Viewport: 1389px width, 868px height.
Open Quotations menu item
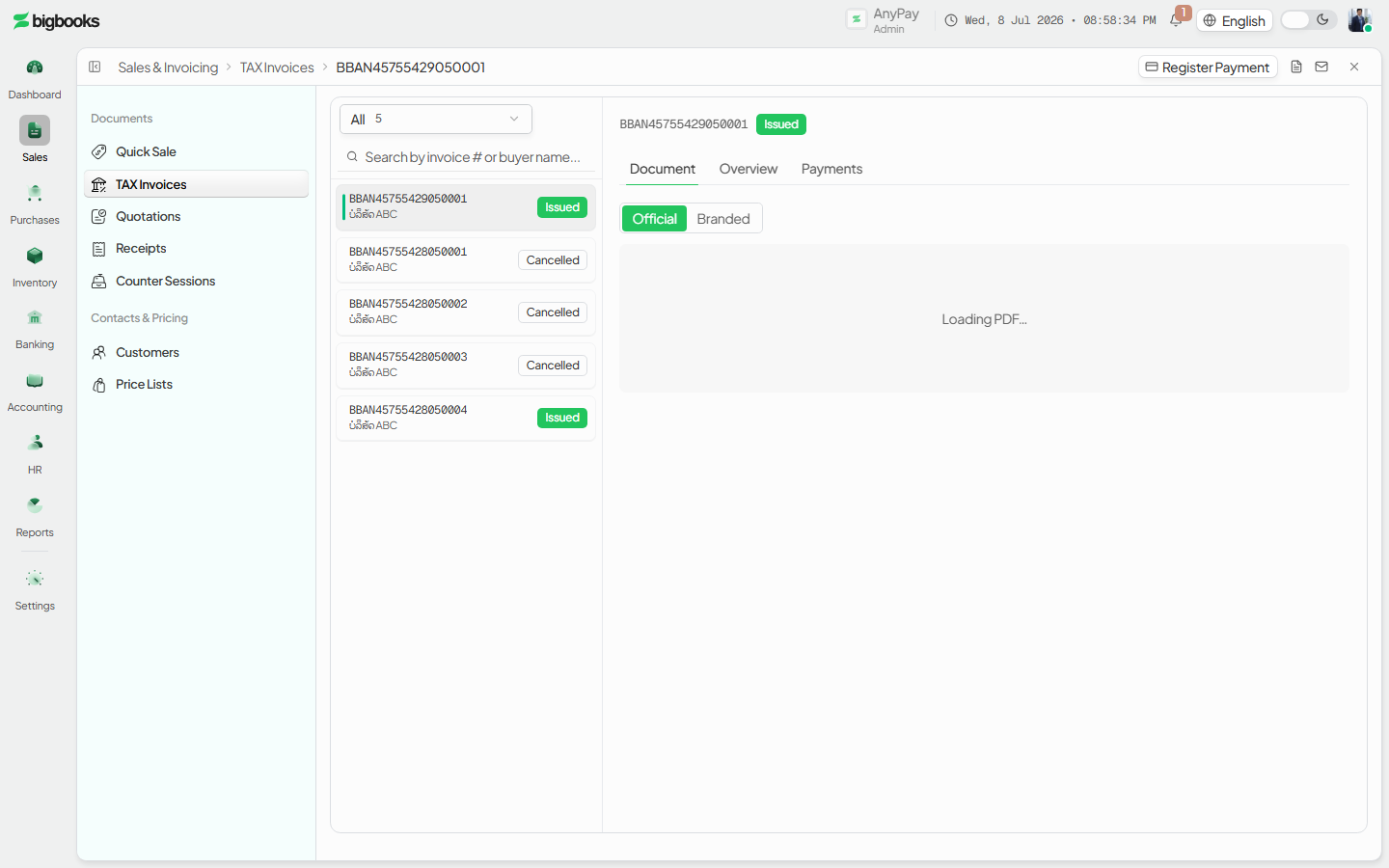tap(196, 216)
